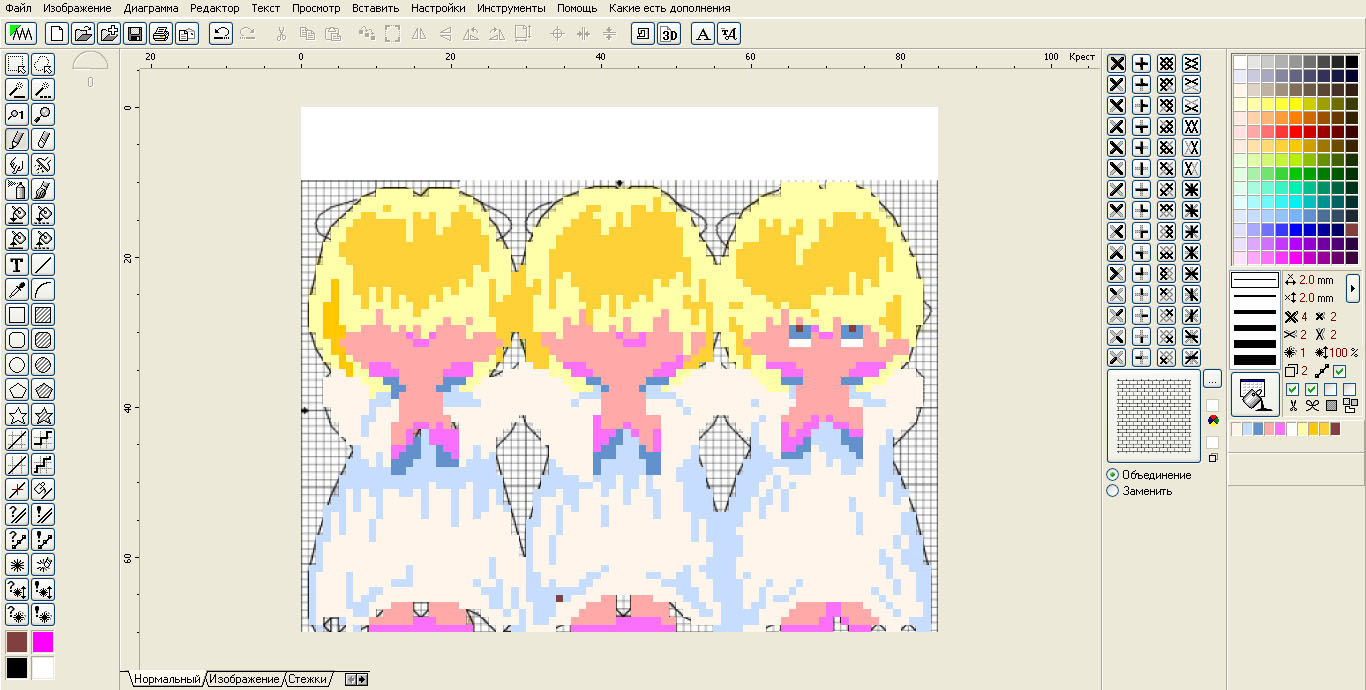Choose the outlined rounded rectangle tool
1366x690 pixels.
click(17, 340)
